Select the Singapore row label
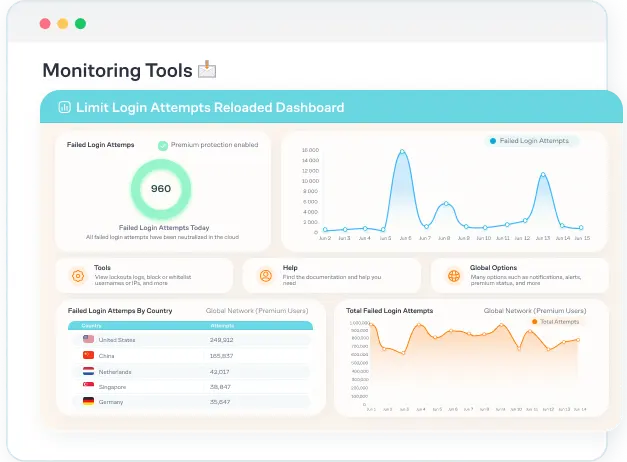 [112, 387]
